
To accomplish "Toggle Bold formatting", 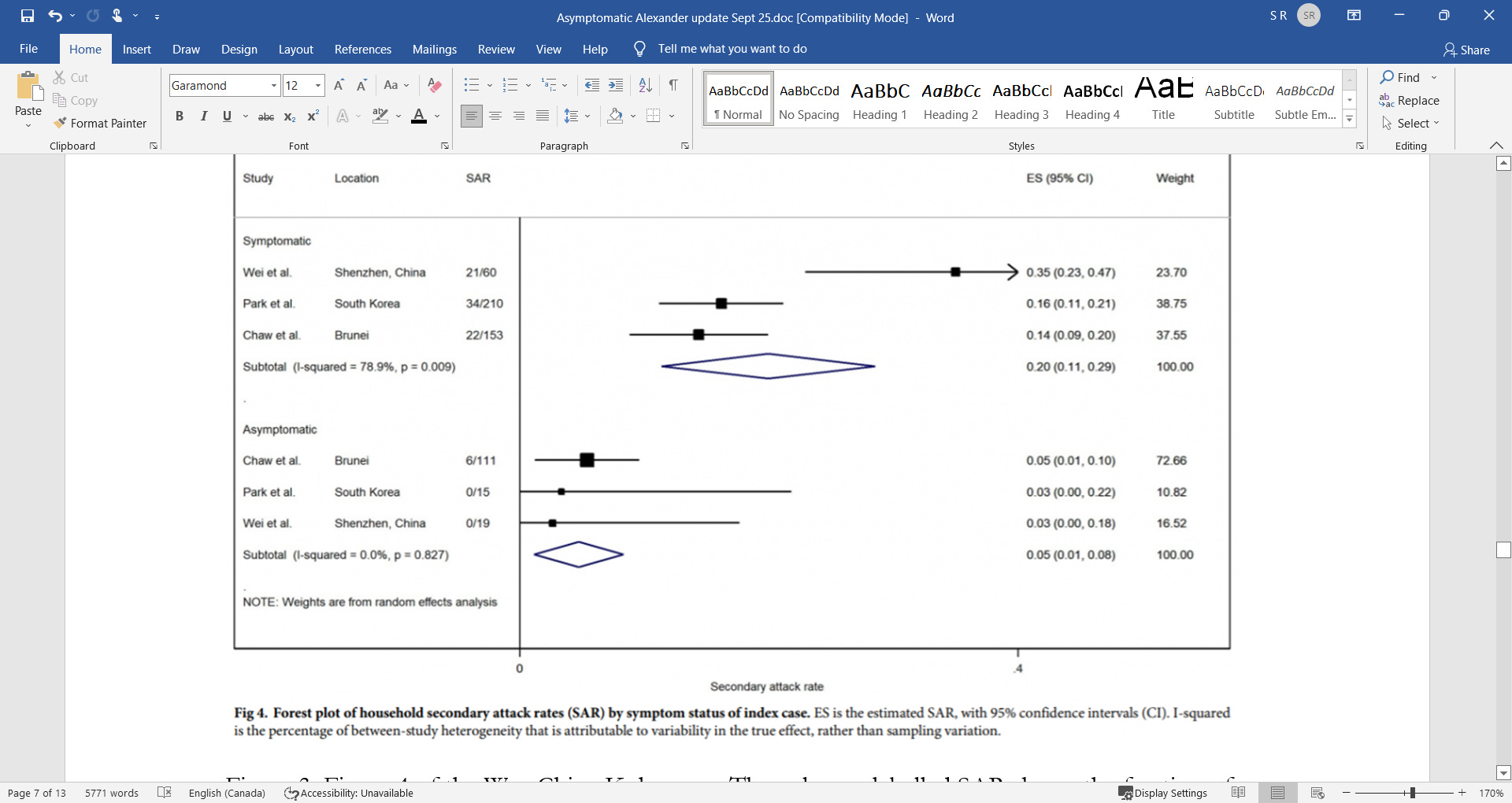I will pyautogui.click(x=180, y=117).
